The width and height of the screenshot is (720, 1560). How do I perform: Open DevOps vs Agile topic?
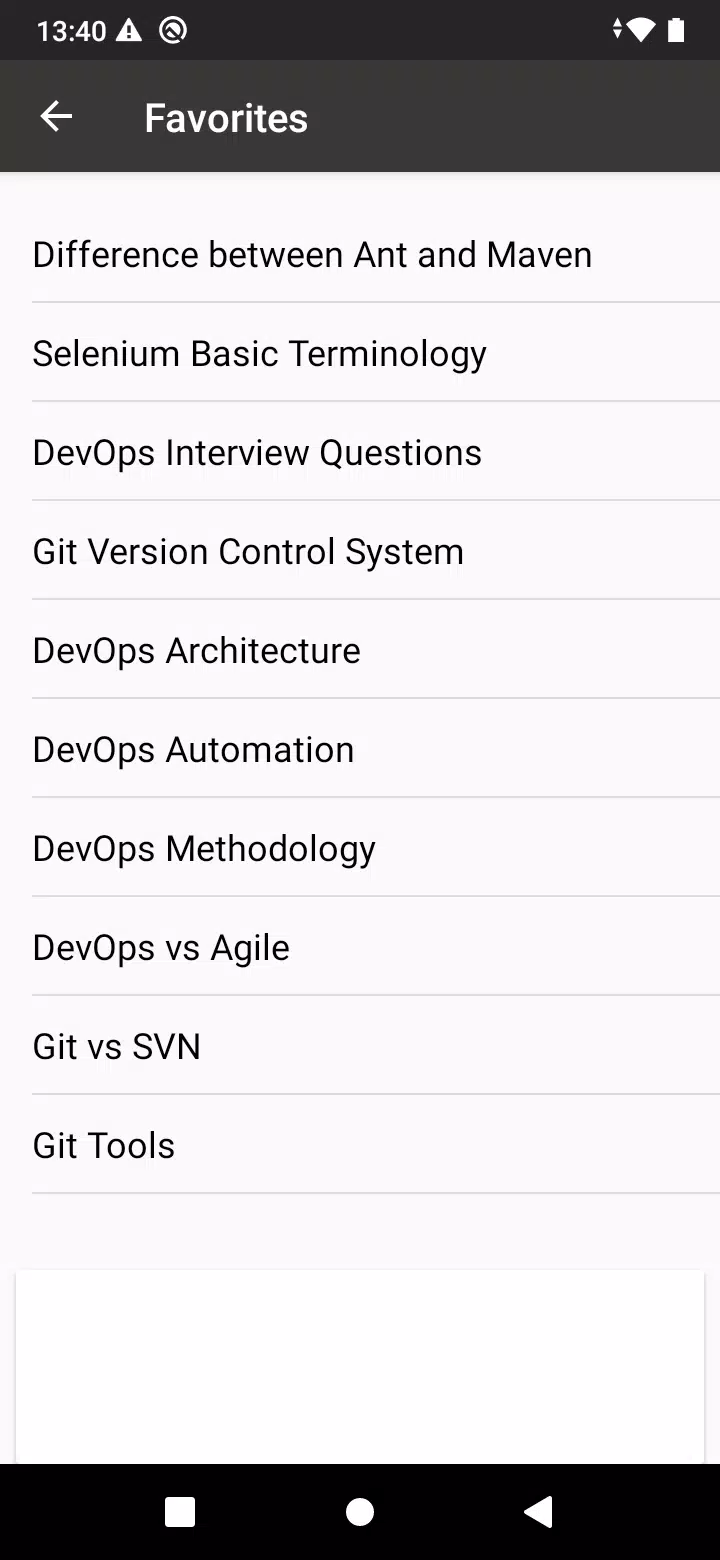pos(360,947)
